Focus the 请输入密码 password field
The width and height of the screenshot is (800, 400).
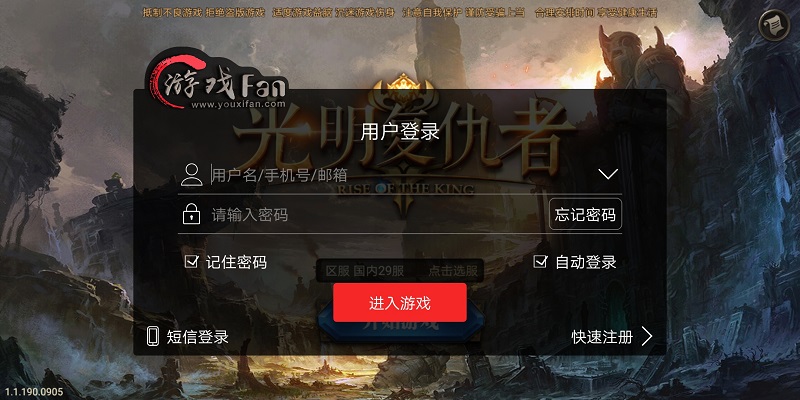point(378,215)
